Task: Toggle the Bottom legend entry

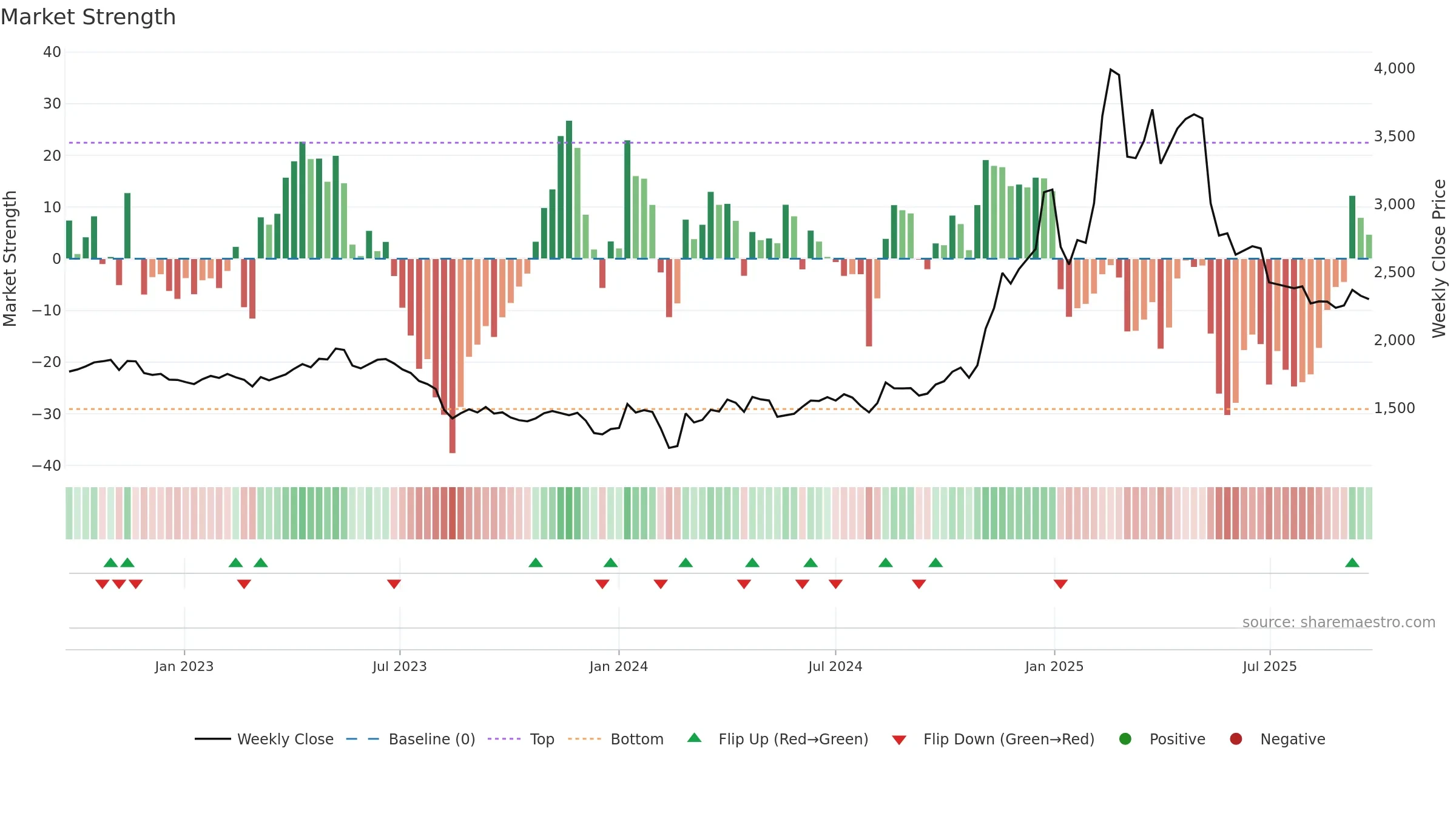Action: click(x=616, y=739)
